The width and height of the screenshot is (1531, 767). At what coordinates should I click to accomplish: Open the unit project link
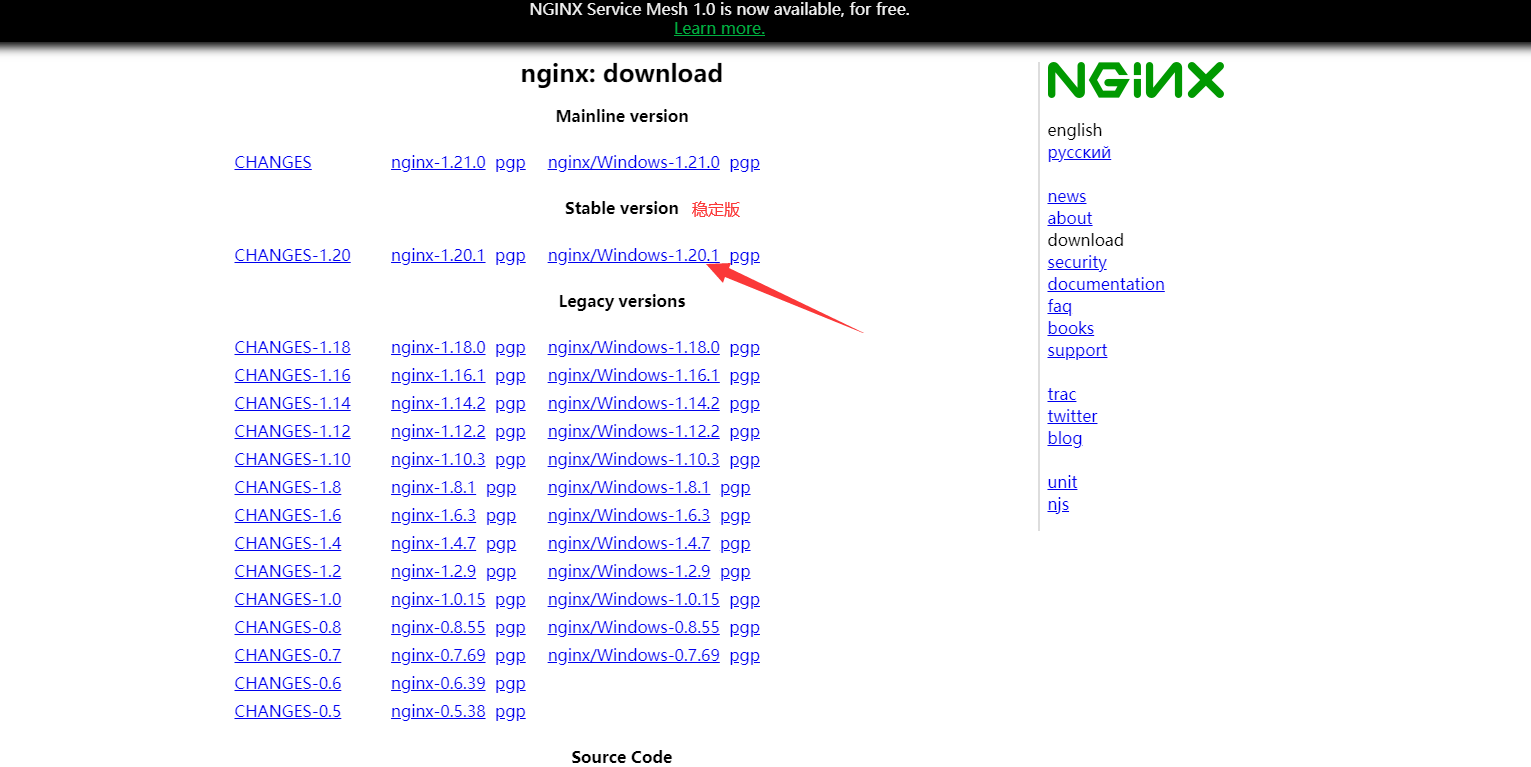coord(1062,482)
